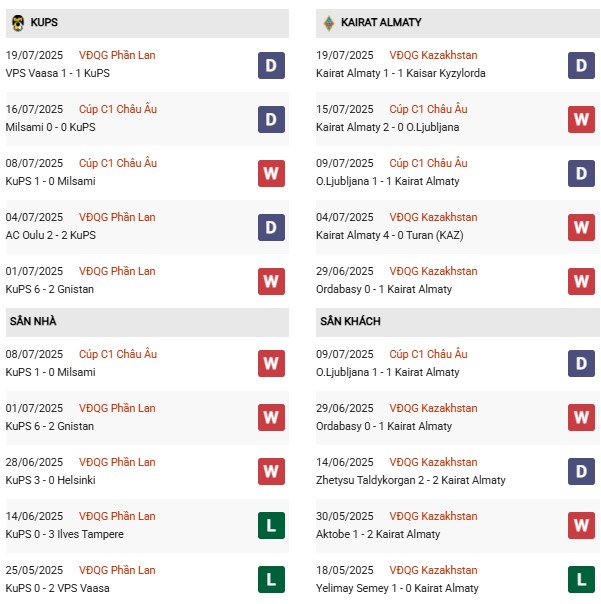This screenshot has width=601, height=604.
Task: Open the KuPS 0 - 2 VPS Vaasa match
Action: coord(55,588)
